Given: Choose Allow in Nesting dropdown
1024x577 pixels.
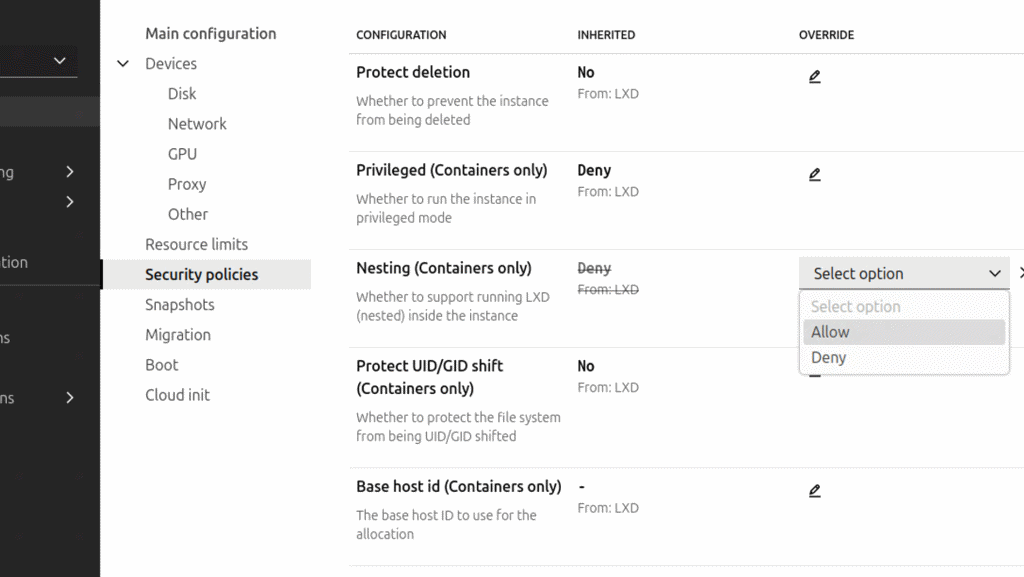Looking at the screenshot, I should (830, 332).
